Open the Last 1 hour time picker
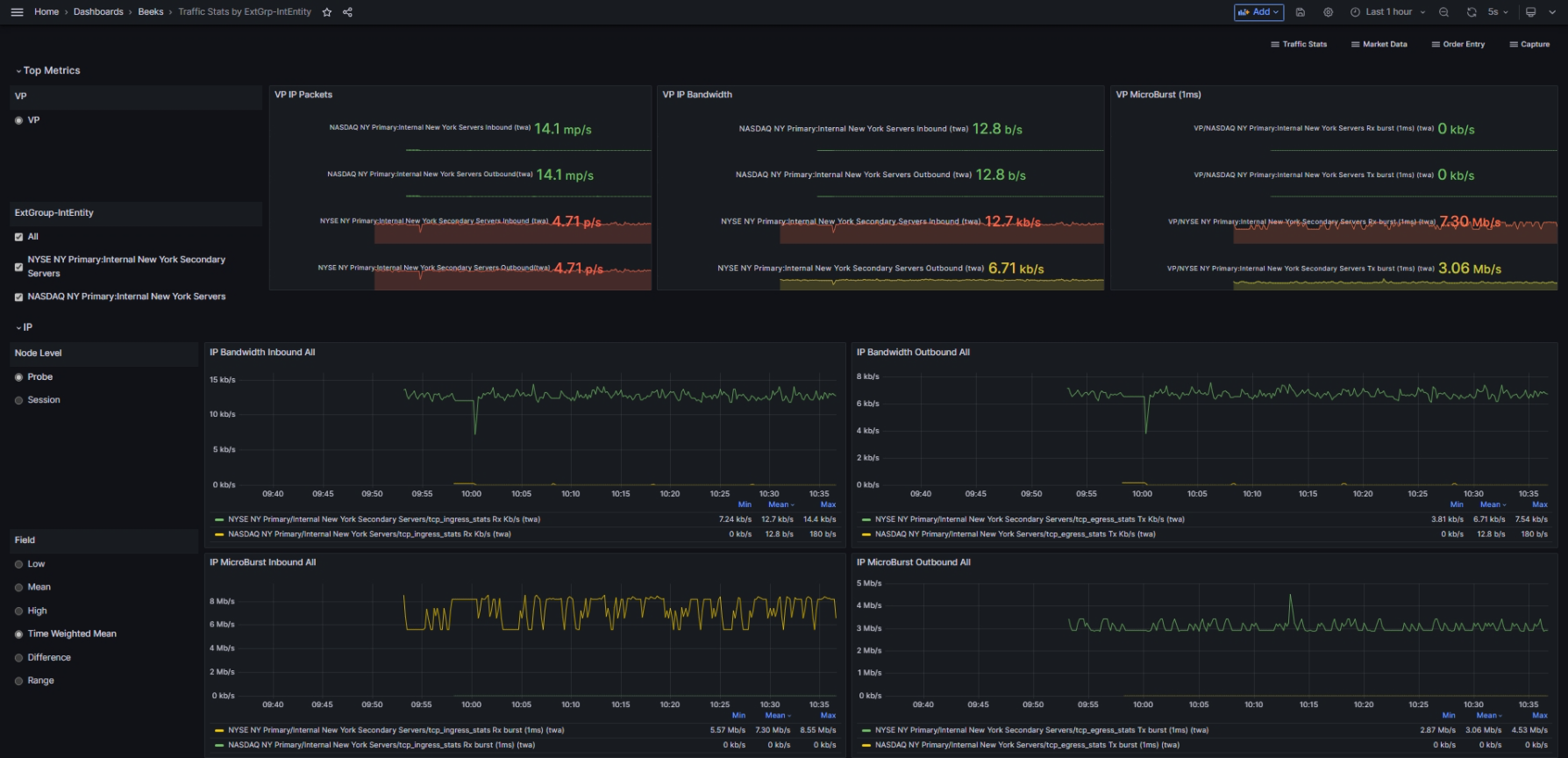Viewport: 1568px width, 758px height. tap(1388, 12)
